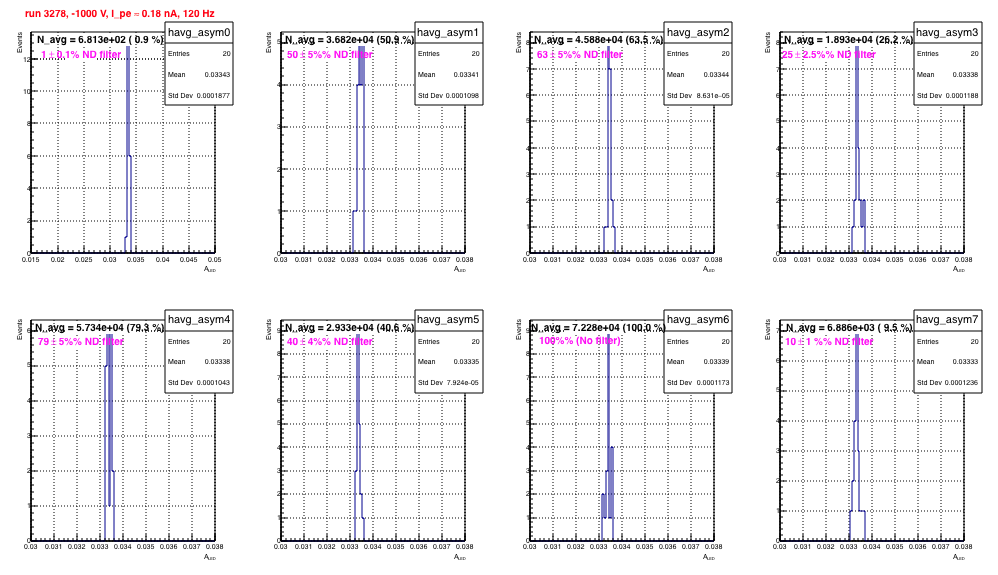Select the magenta 25 ± 2.5% ND filter label

(829, 55)
